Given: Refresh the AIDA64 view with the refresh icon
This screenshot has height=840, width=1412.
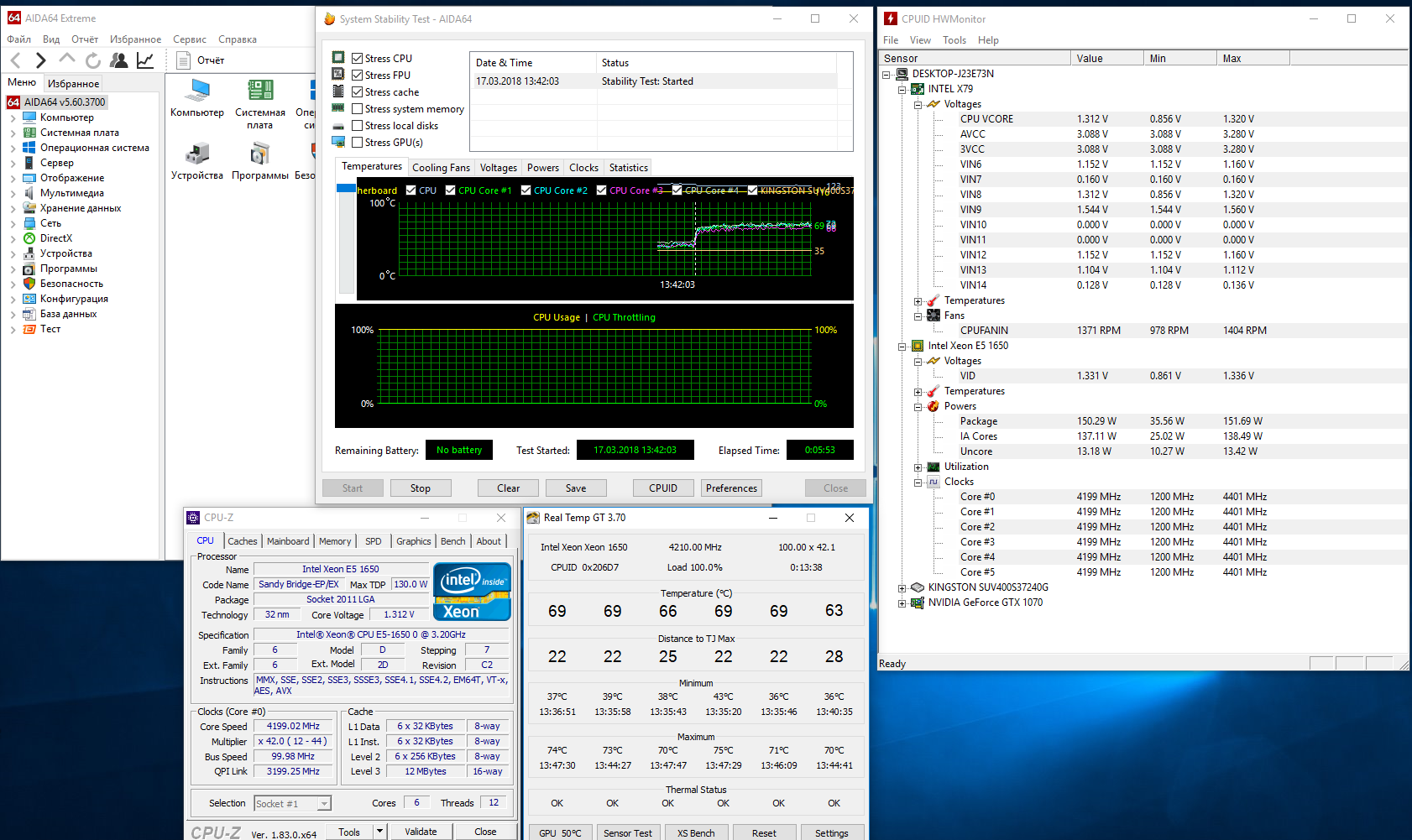Looking at the screenshot, I should point(93,60).
